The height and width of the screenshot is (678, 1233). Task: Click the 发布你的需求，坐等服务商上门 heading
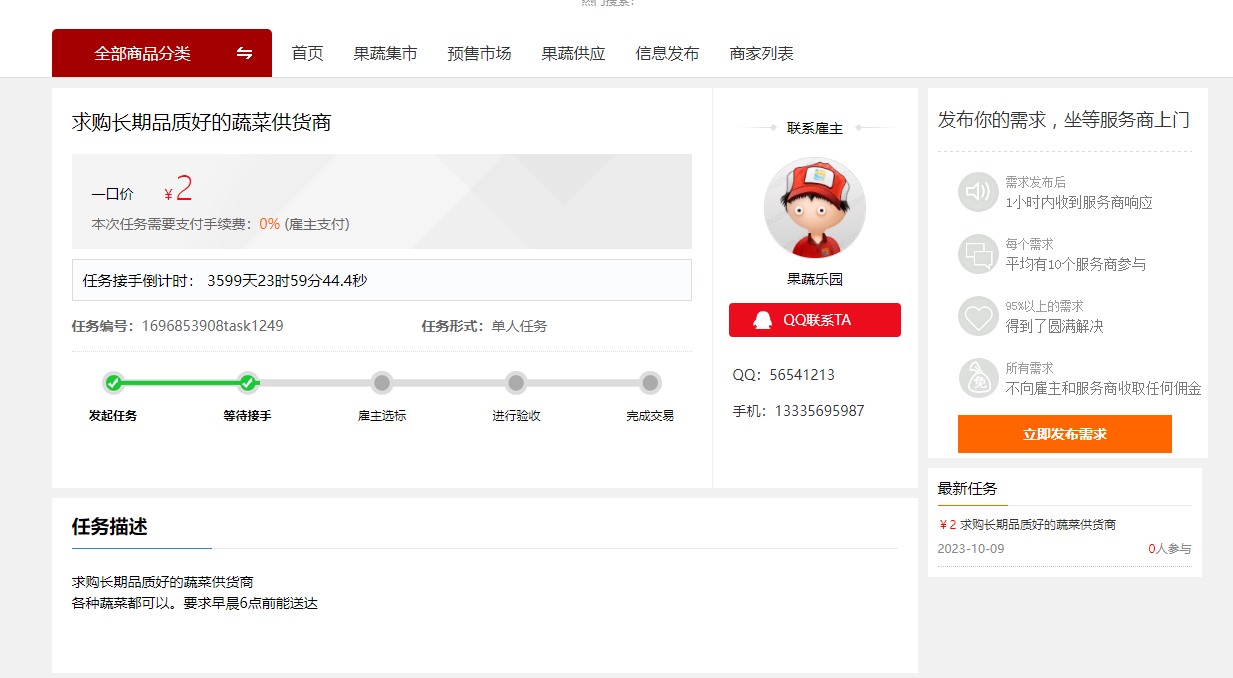1064,120
